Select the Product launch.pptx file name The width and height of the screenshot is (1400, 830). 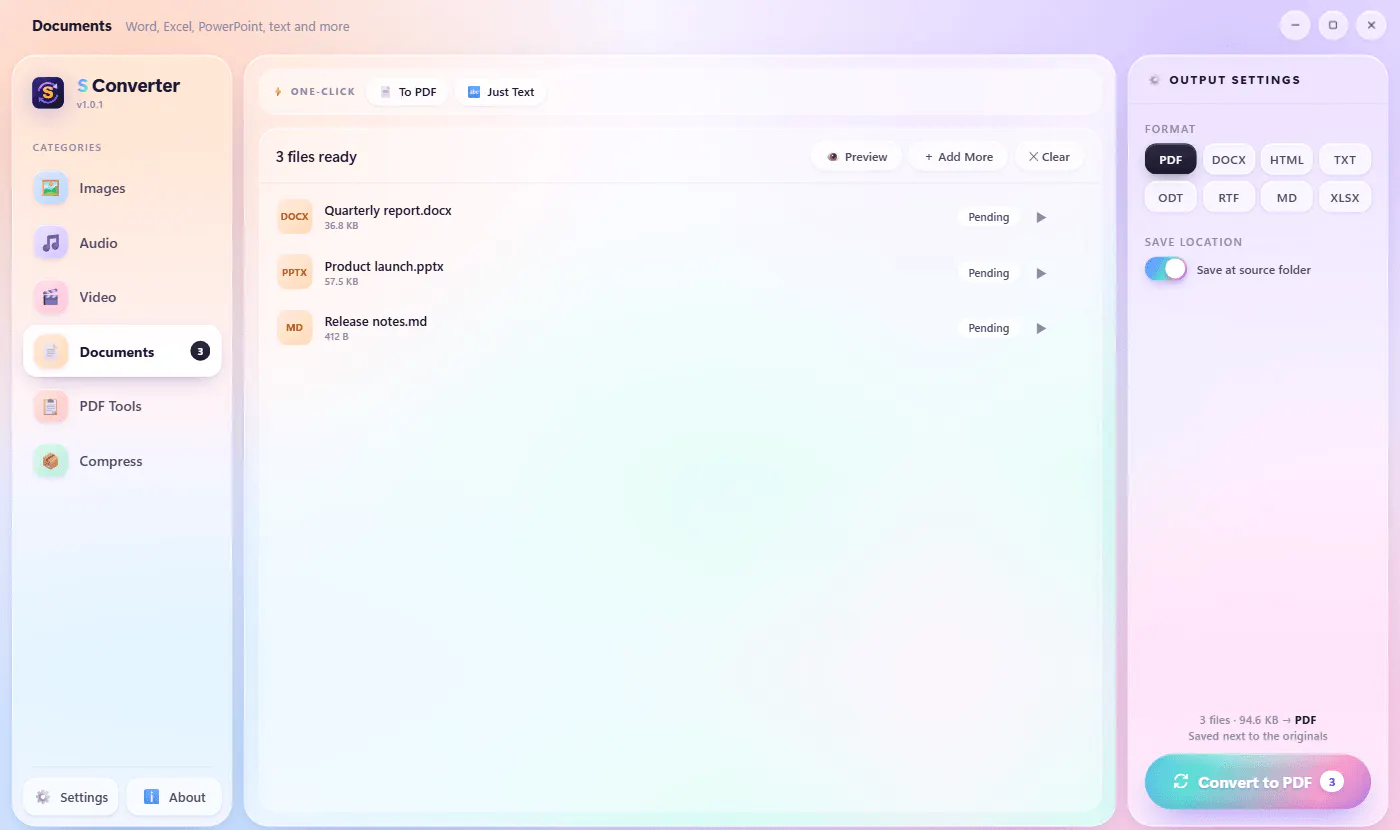click(x=384, y=266)
